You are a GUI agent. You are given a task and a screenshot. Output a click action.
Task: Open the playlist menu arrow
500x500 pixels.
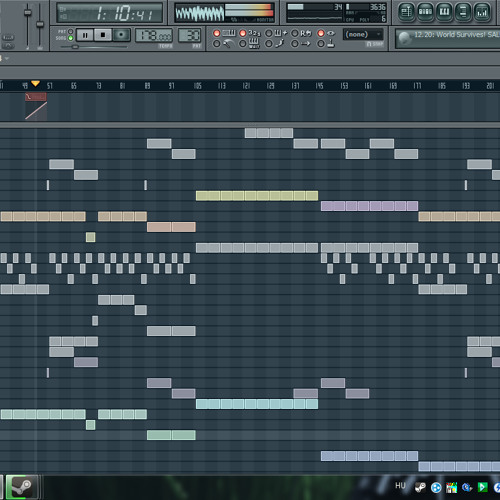6,59
